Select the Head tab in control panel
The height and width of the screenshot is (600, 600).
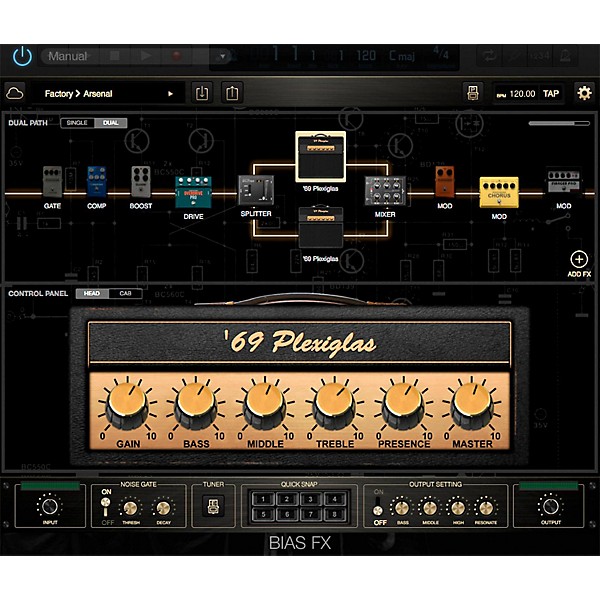[x=91, y=293]
